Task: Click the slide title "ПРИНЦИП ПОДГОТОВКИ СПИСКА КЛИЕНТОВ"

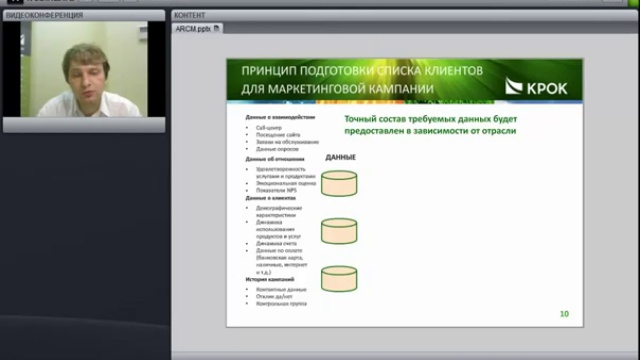Action: (x=362, y=71)
